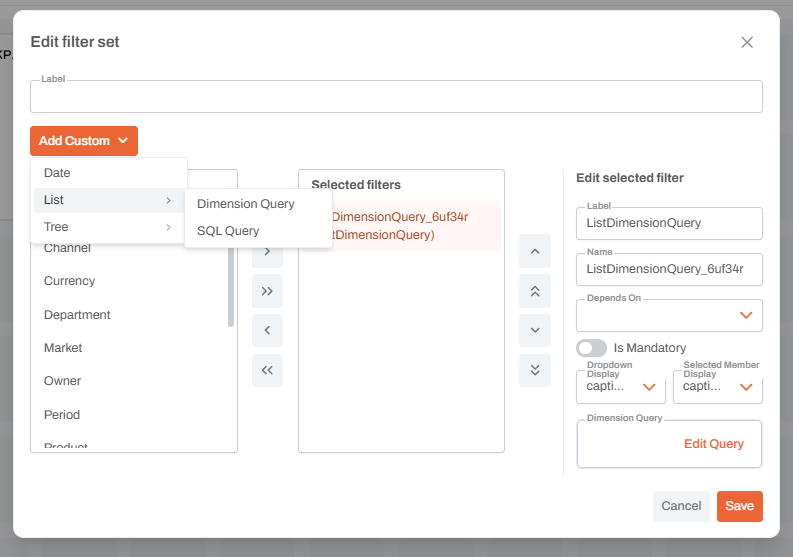Expand the List submenu arrow

click(168, 200)
